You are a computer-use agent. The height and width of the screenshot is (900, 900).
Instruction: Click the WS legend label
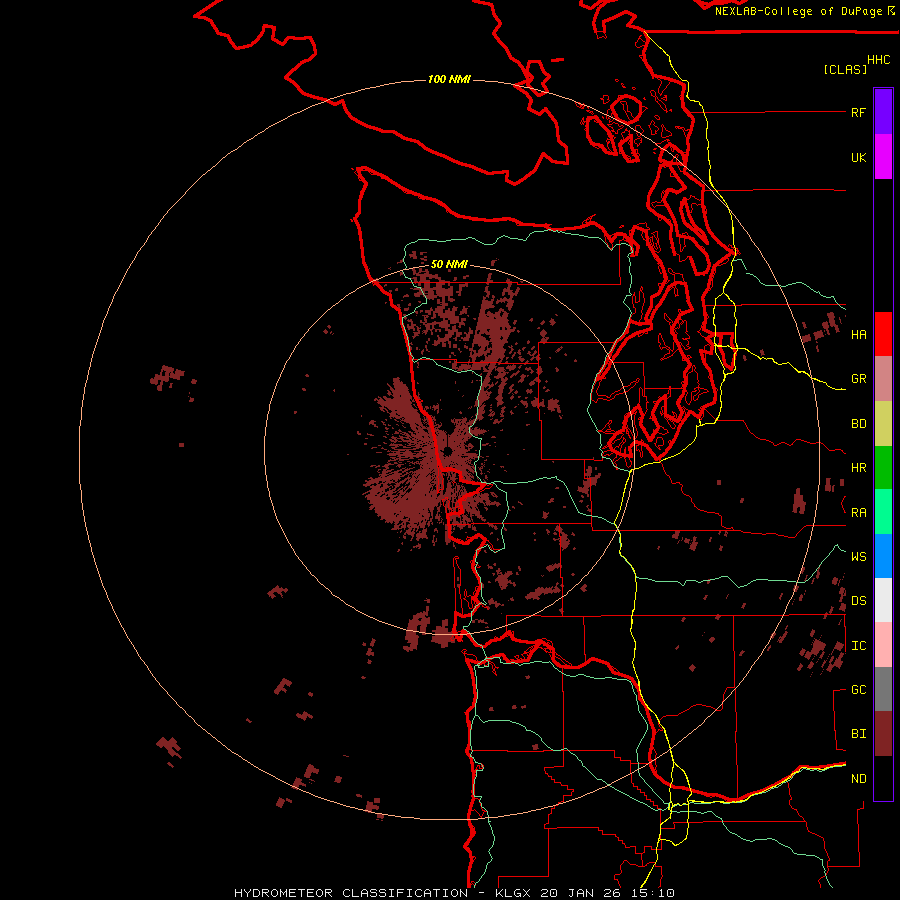click(x=858, y=557)
